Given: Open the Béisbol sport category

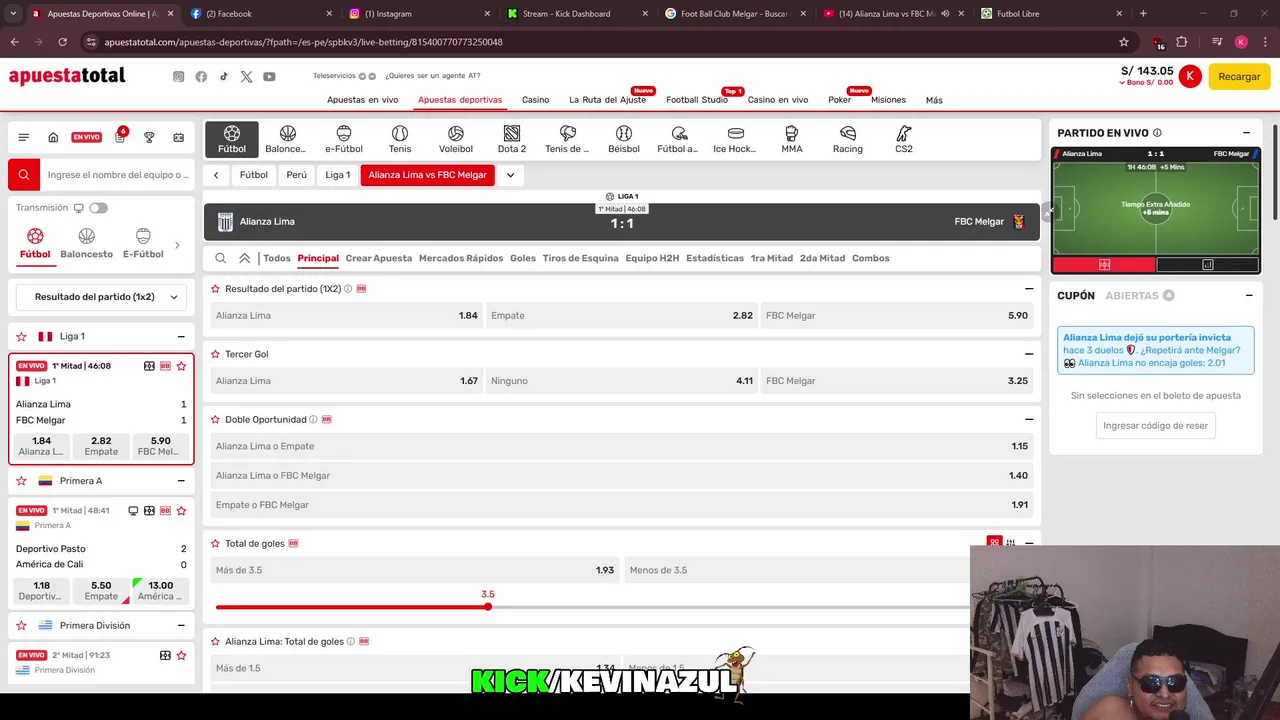Looking at the screenshot, I should coord(624,140).
